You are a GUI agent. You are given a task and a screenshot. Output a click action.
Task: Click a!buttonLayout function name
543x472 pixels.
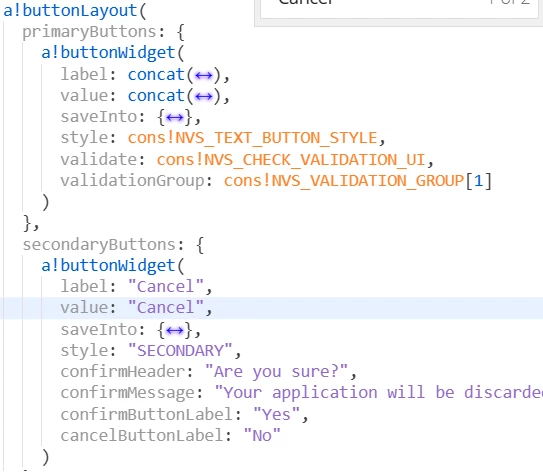(70, 10)
